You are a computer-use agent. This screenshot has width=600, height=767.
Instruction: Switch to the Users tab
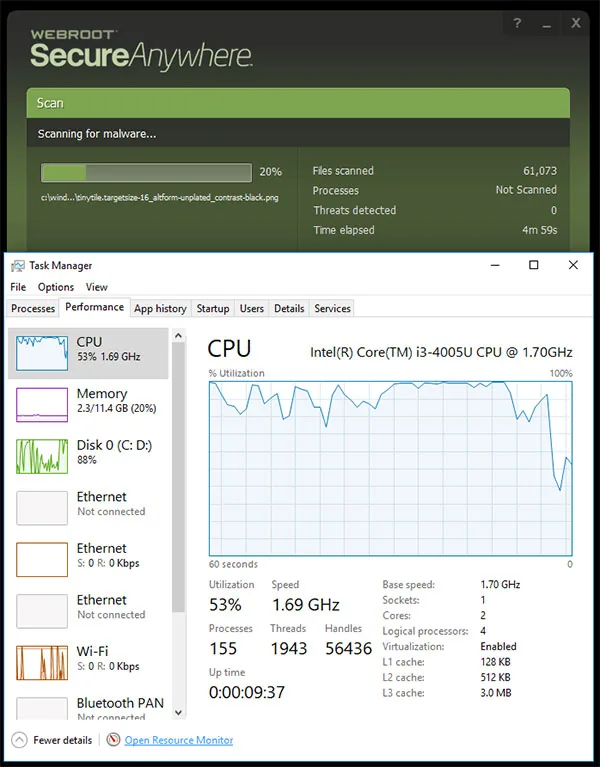[x=251, y=308]
